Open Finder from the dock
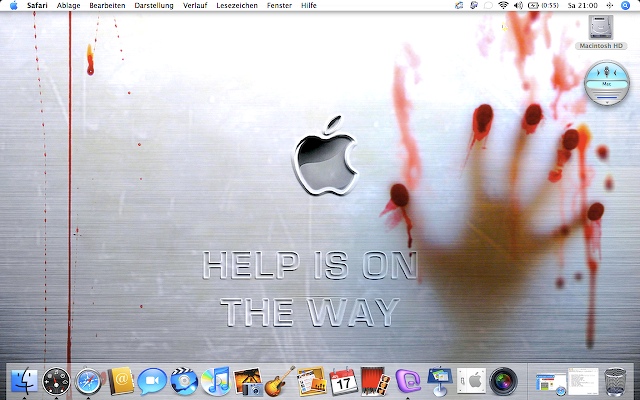The image size is (640, 400). [x=25, y=380]
